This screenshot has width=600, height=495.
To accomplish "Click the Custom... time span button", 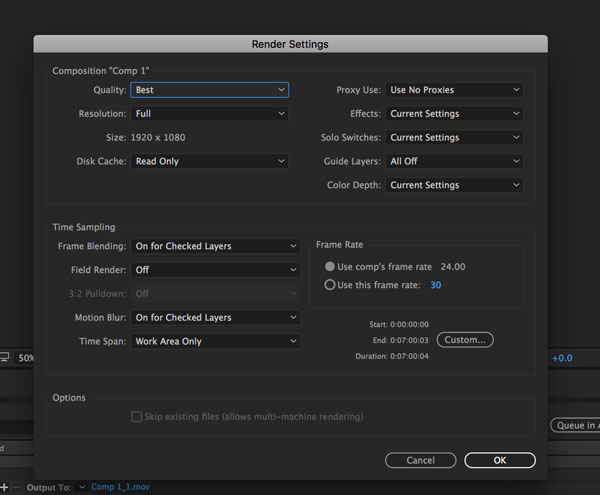I will coord(465,340).
